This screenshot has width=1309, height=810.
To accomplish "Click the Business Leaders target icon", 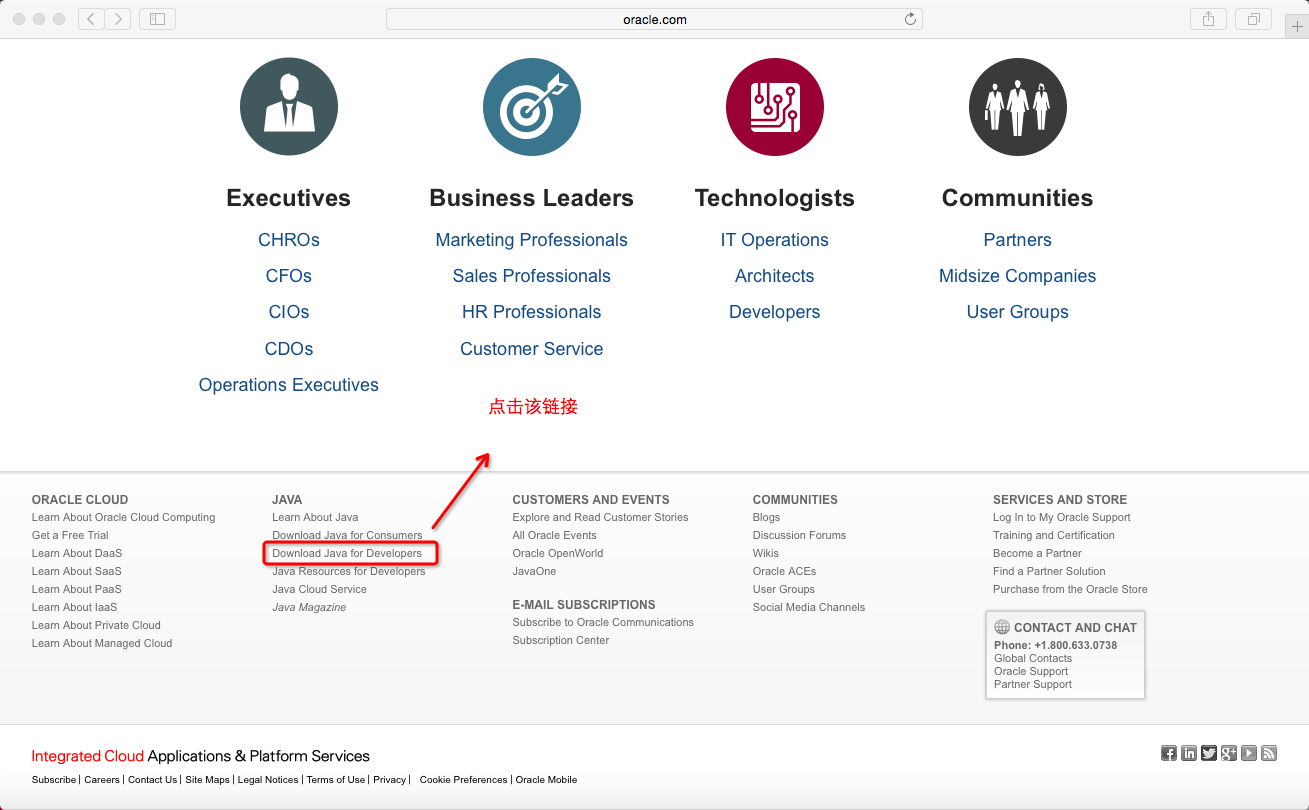I will pyautogui.click(x=532, y=107).
